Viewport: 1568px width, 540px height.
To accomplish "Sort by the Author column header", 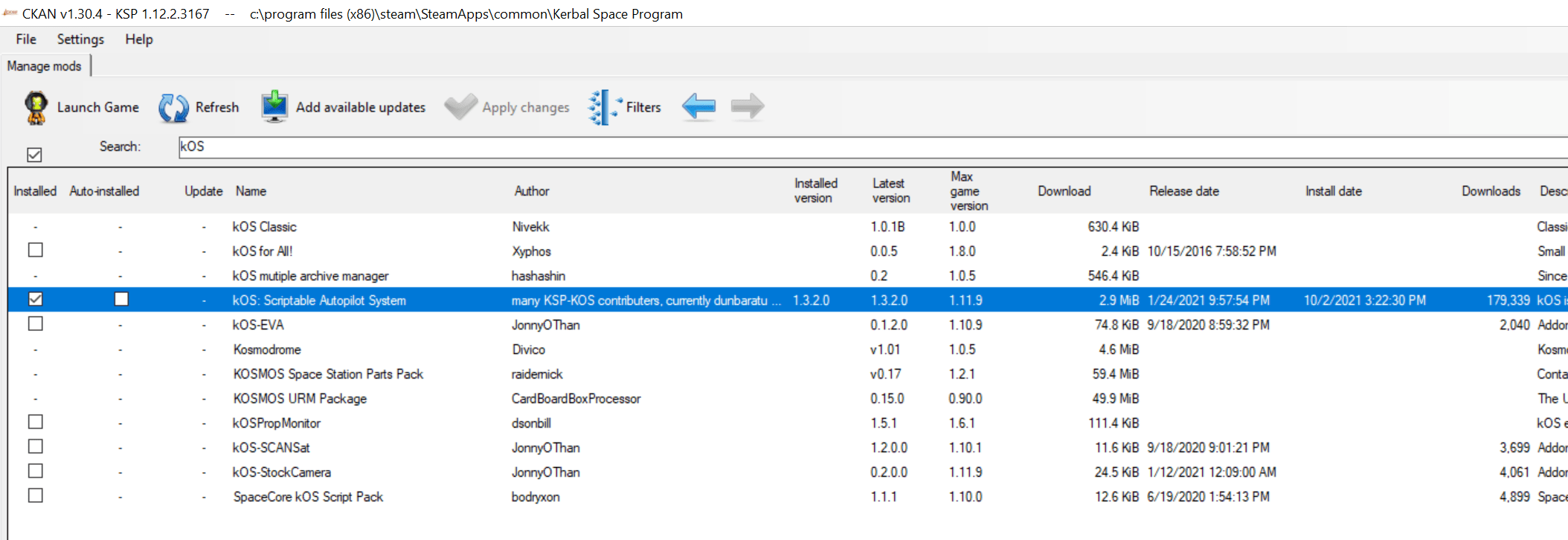I will click(x=532, y=191).
